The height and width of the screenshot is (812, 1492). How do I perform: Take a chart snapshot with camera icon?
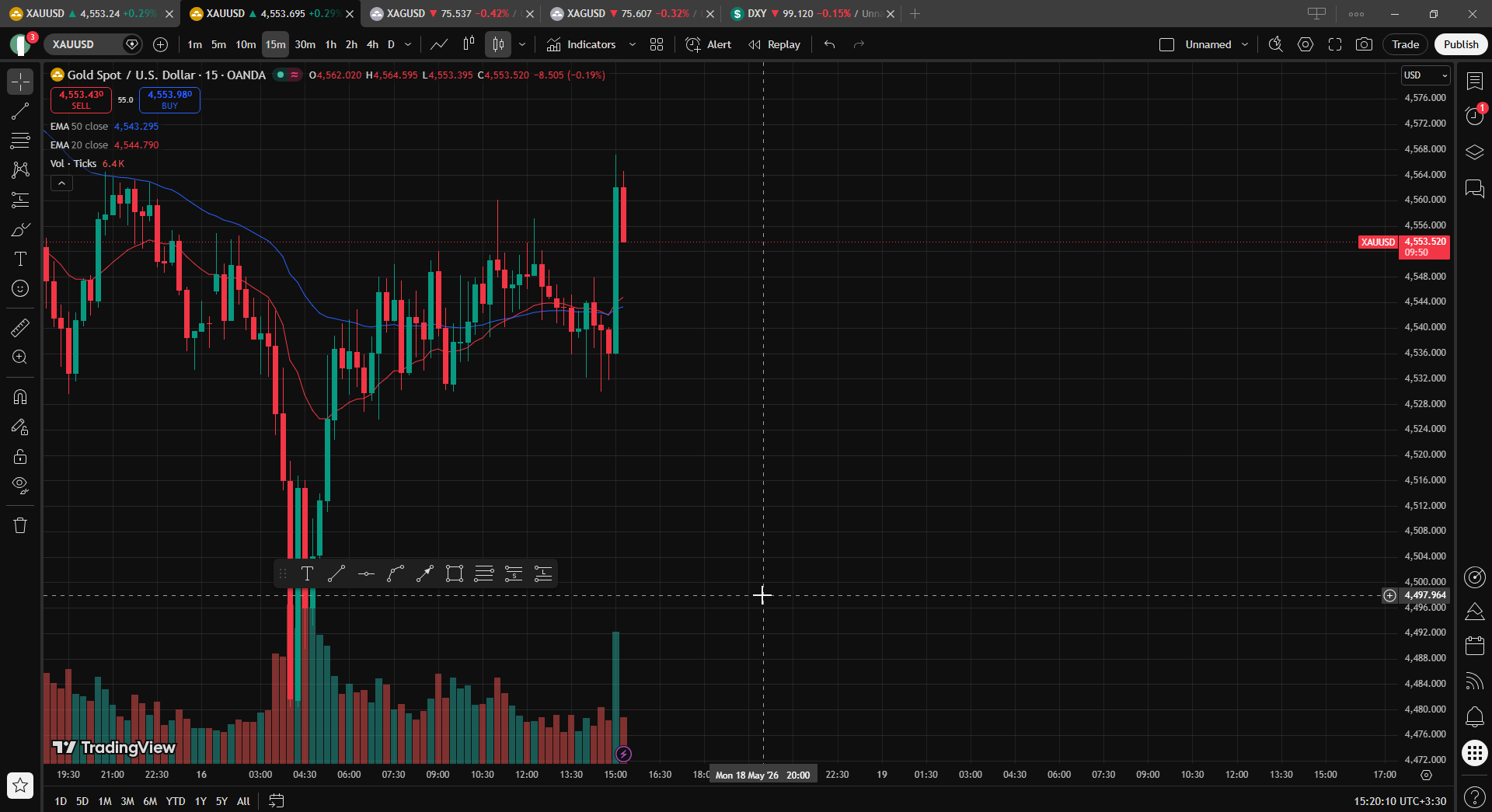click(x=1364, y=44)
